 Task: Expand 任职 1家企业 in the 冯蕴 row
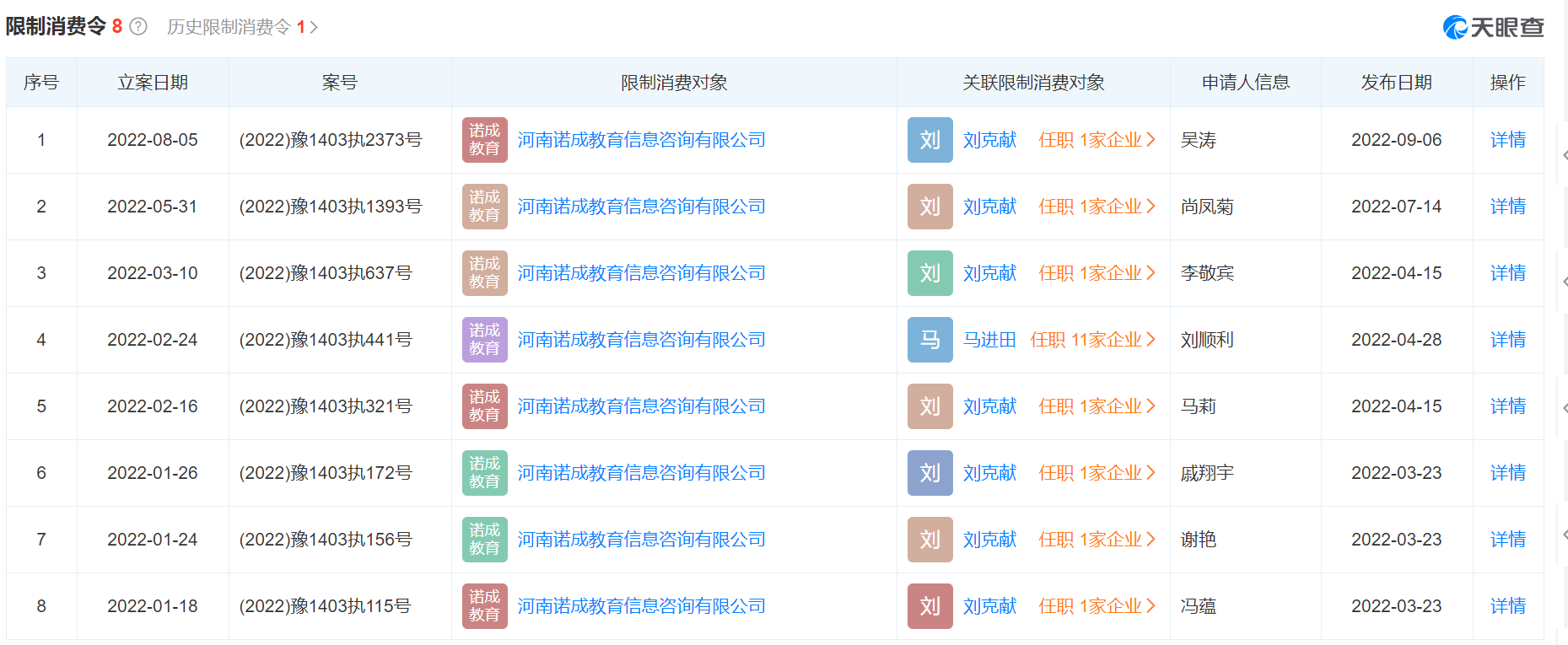[x=1097, y=606]
